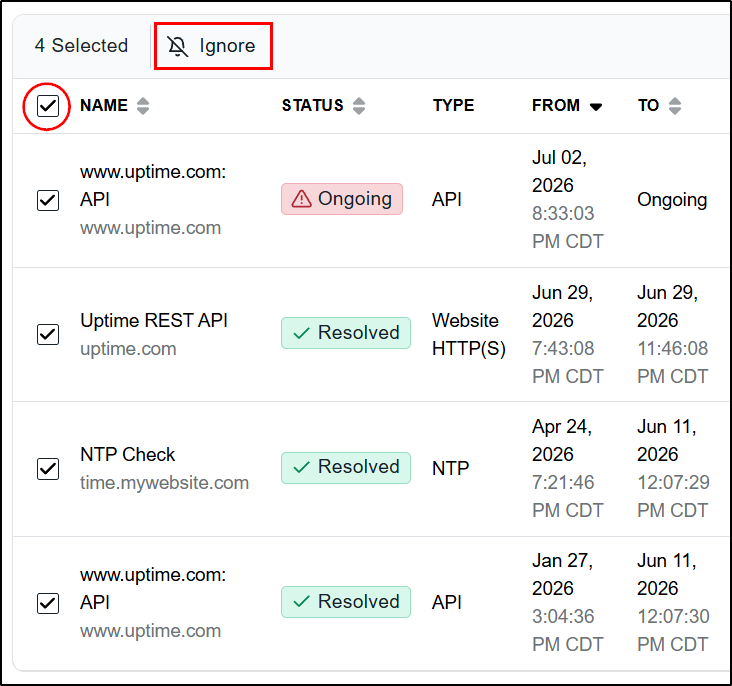Screen dimensions: 732x686
Task: Click checkmark icon in NTP Check Resolved badge
Action: point(302,467)
